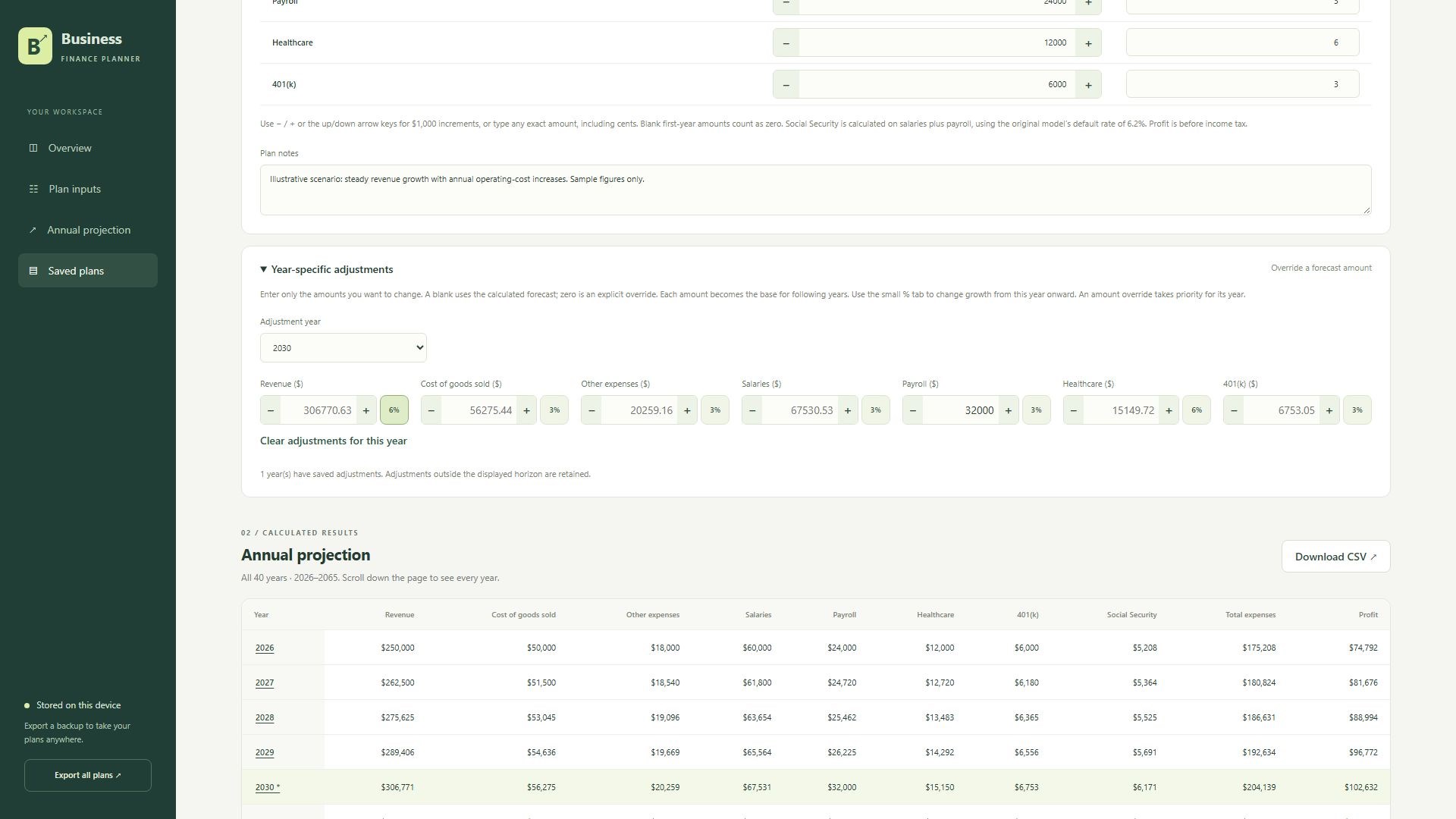
Task: Click the Business Finance Planner logo icon
Action: tap(35, 46)
